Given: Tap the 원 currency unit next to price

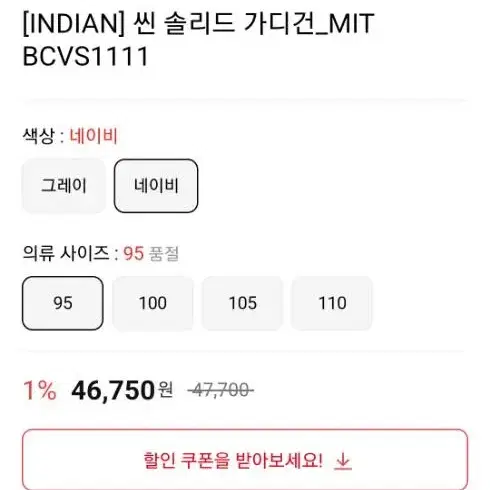Looking at the screenshot, I should [166, 389].
